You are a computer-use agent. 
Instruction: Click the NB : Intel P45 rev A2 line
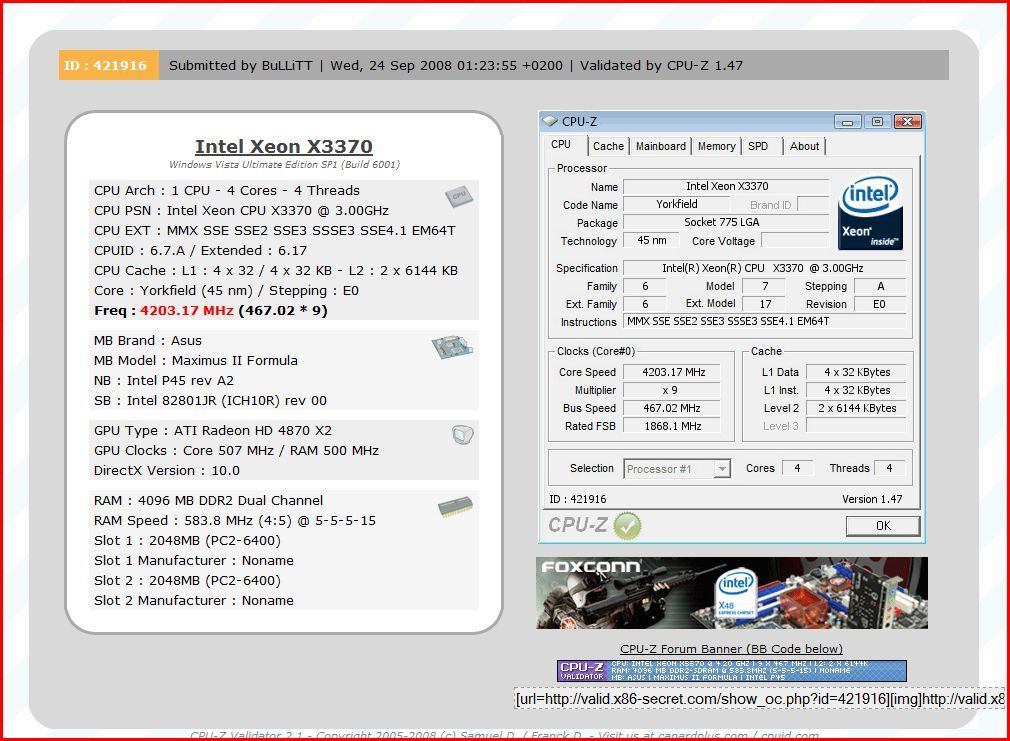click(164, 381)
